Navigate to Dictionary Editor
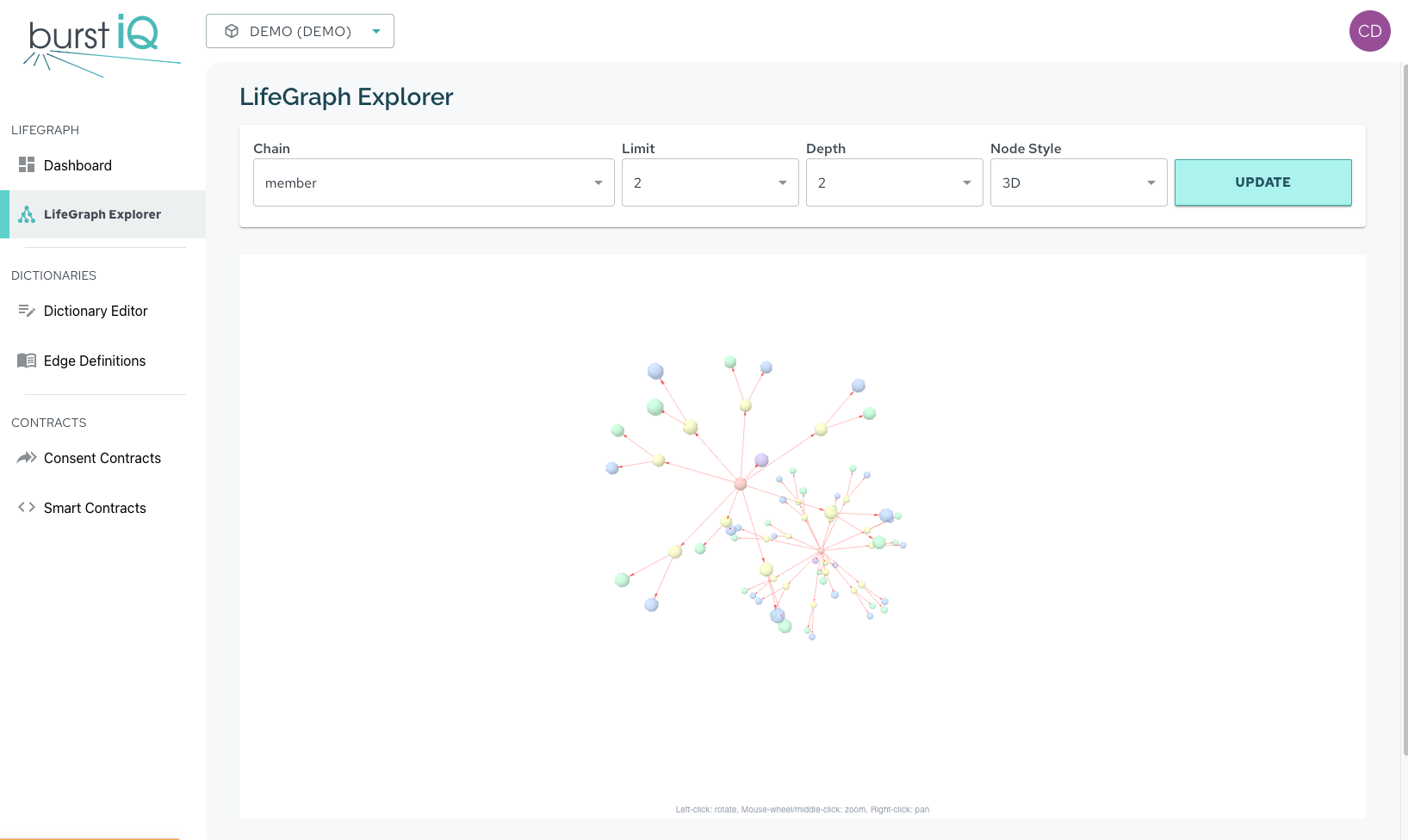The image size is (1408, 840). click(96, 310)
